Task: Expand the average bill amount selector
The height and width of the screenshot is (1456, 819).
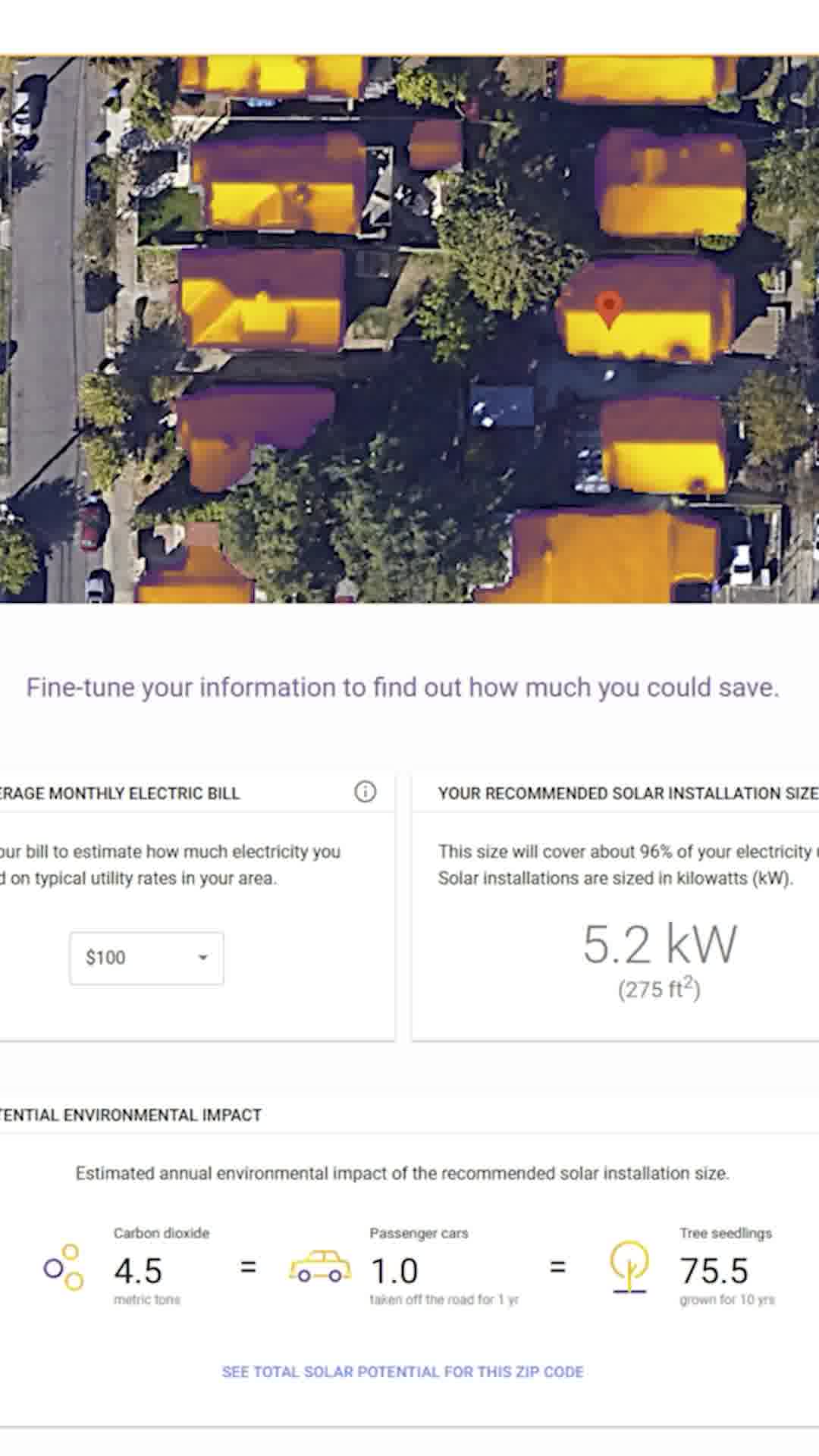Action: coord(146,958)
